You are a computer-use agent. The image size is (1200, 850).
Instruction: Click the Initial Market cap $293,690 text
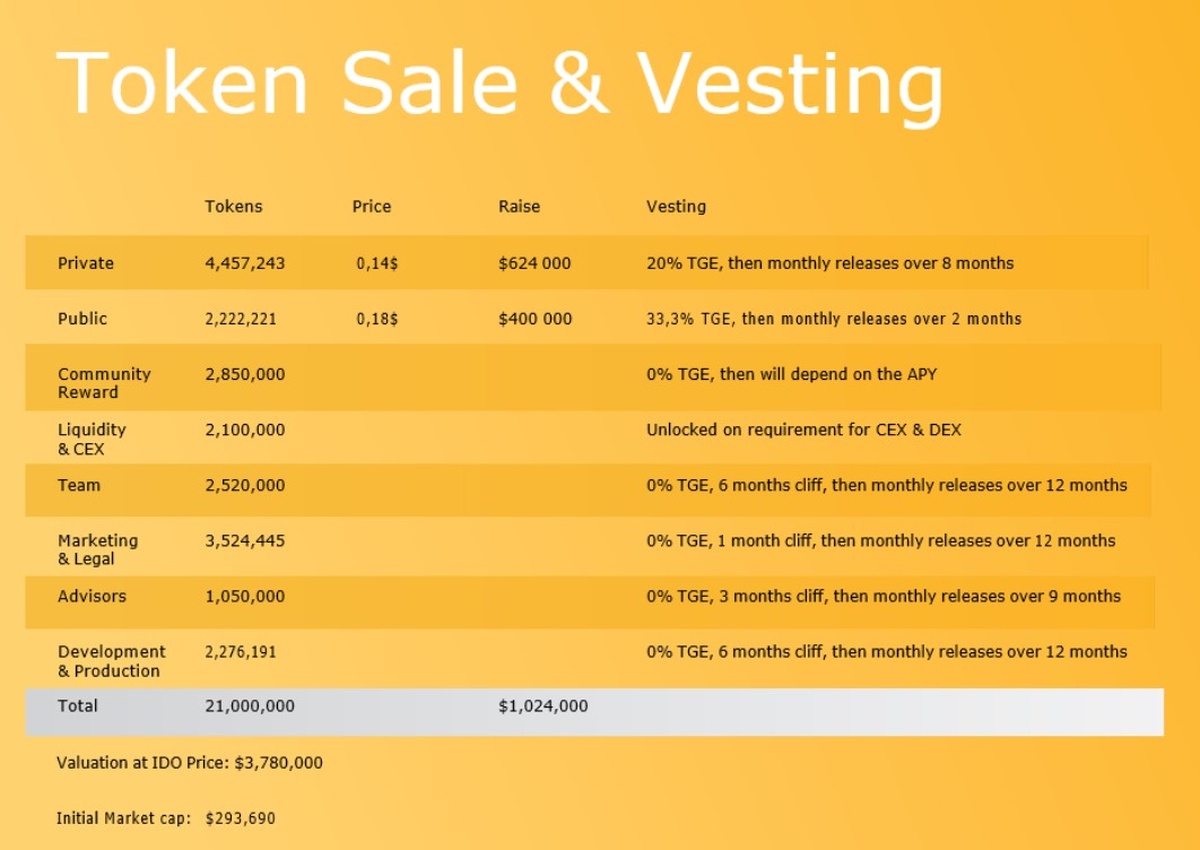click(166, 818)
